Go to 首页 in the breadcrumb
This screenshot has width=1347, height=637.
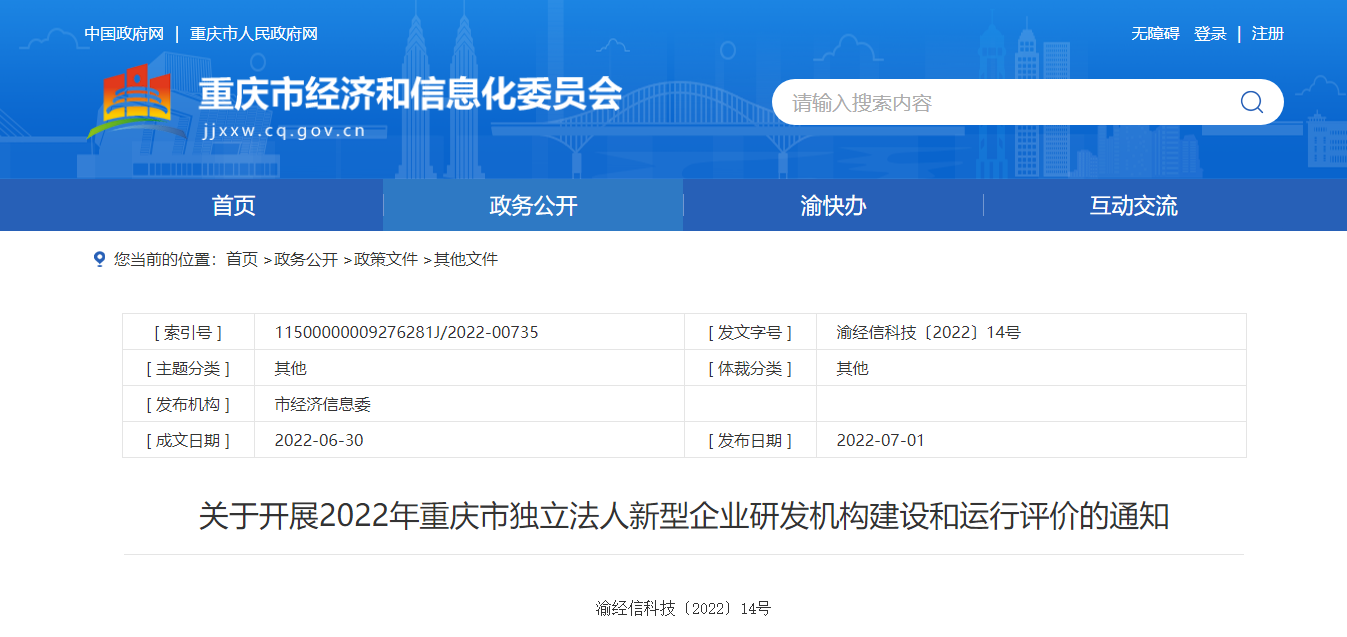pyautogui.click(x=242, y=259)
